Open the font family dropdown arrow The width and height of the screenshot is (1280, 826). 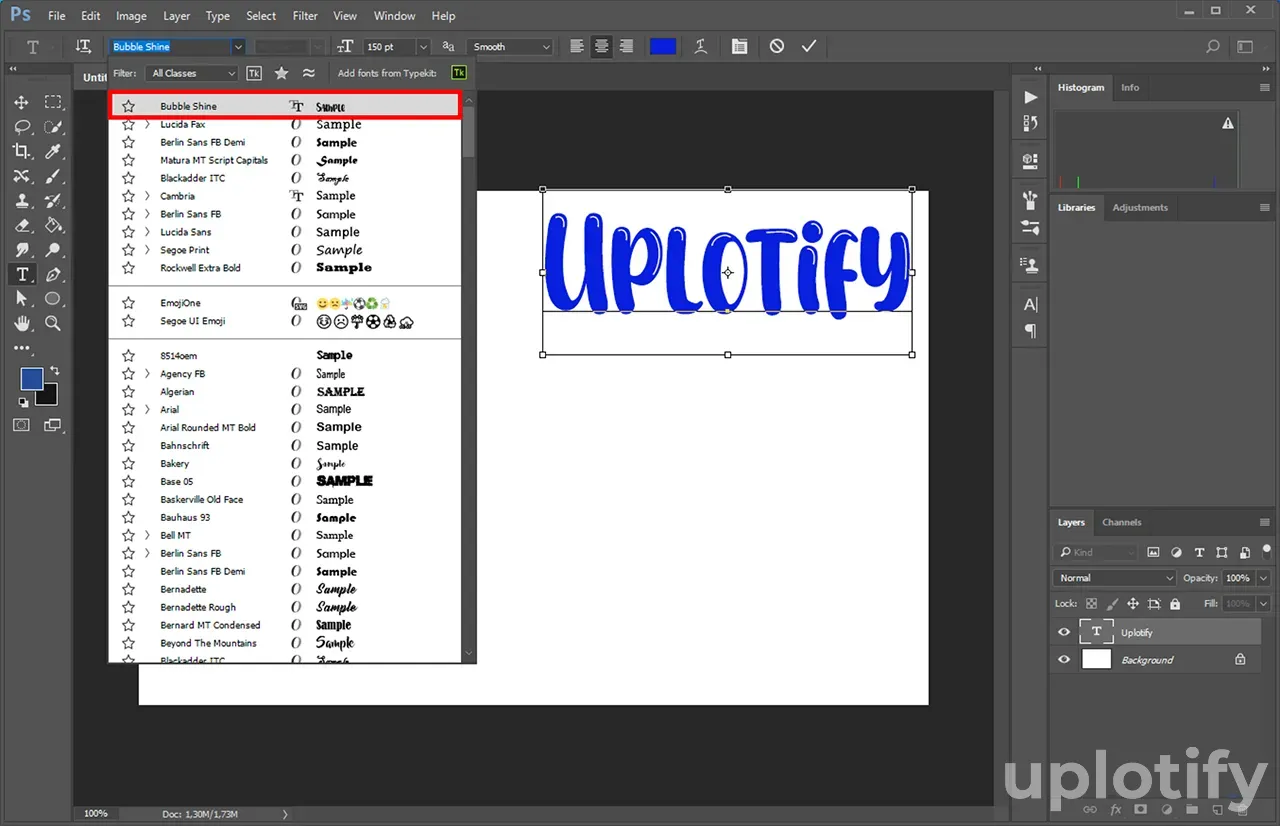(238, 47)
